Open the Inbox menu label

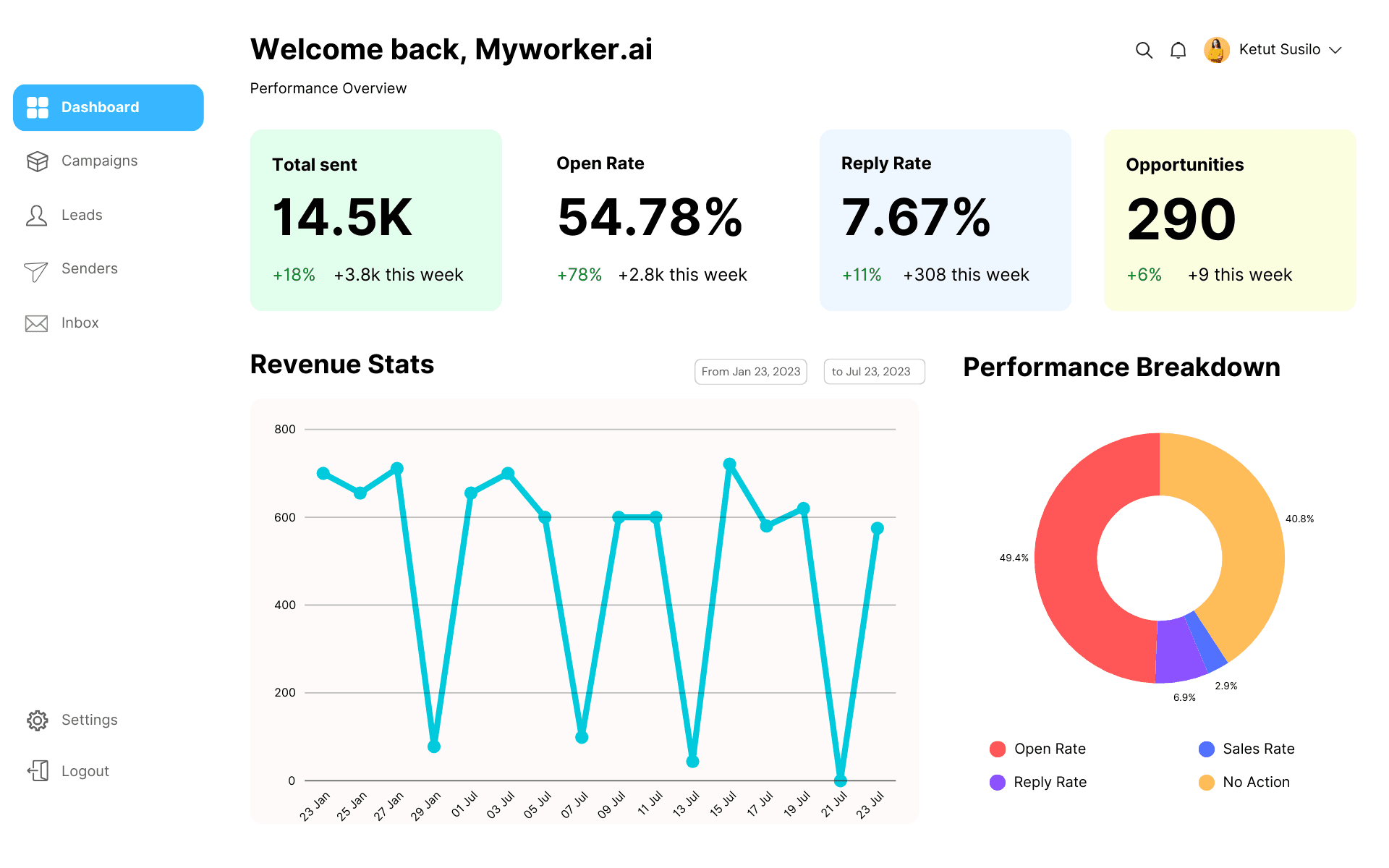click(x=80, y=323)
